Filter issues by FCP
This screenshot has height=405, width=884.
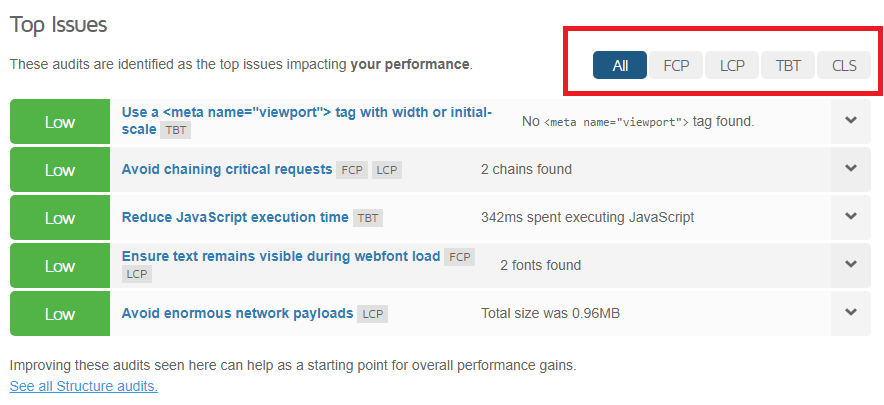click(676, 65)
